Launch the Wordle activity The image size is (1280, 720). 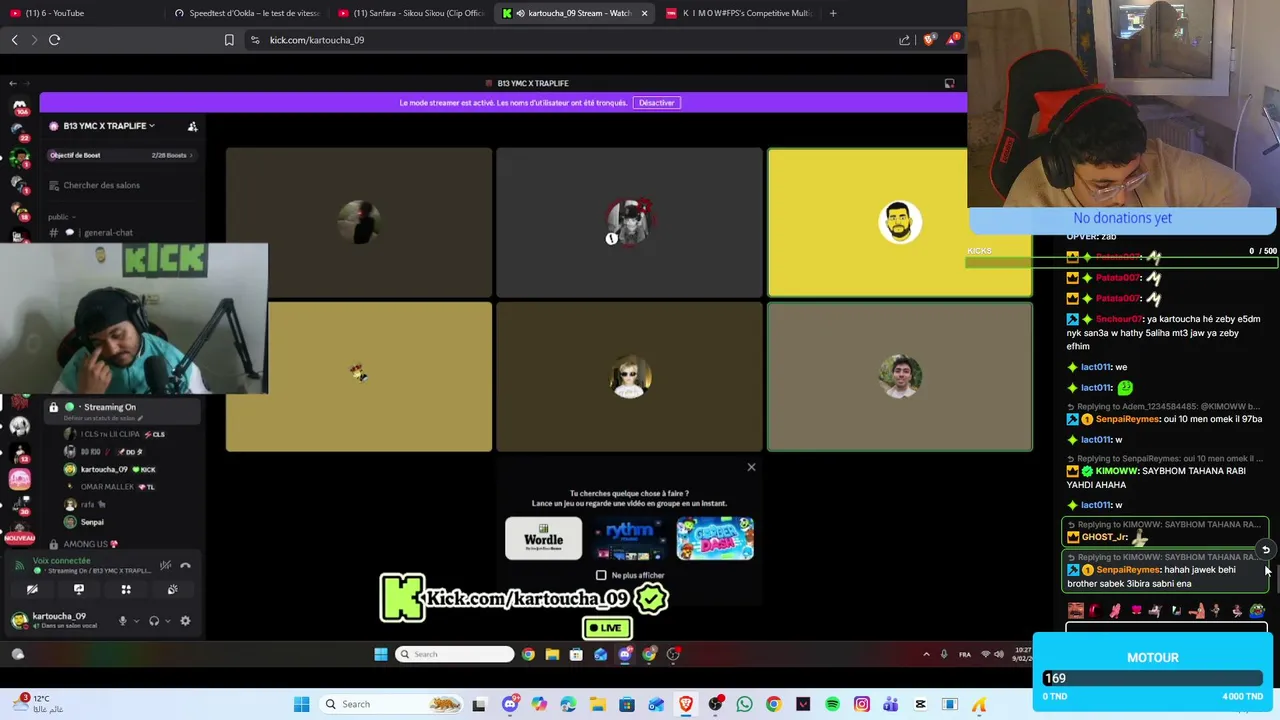point(543,539)
